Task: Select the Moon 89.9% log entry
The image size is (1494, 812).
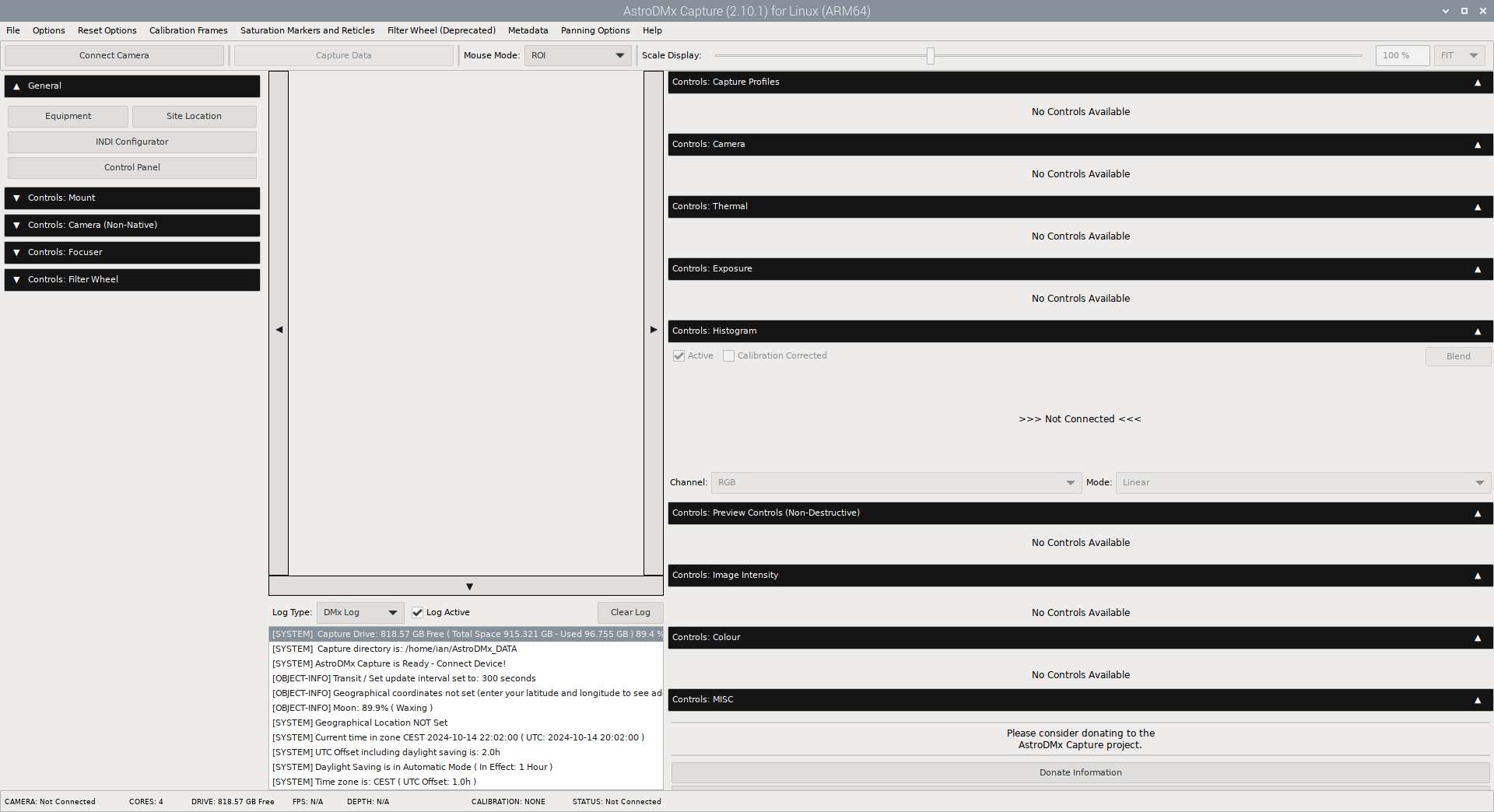Action: [x=352, y=708]
